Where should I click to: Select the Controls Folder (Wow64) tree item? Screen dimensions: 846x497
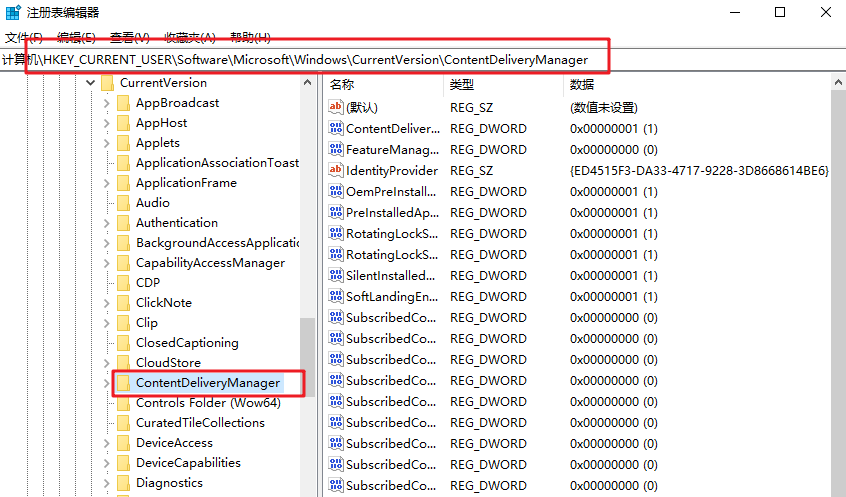point(208,403)
